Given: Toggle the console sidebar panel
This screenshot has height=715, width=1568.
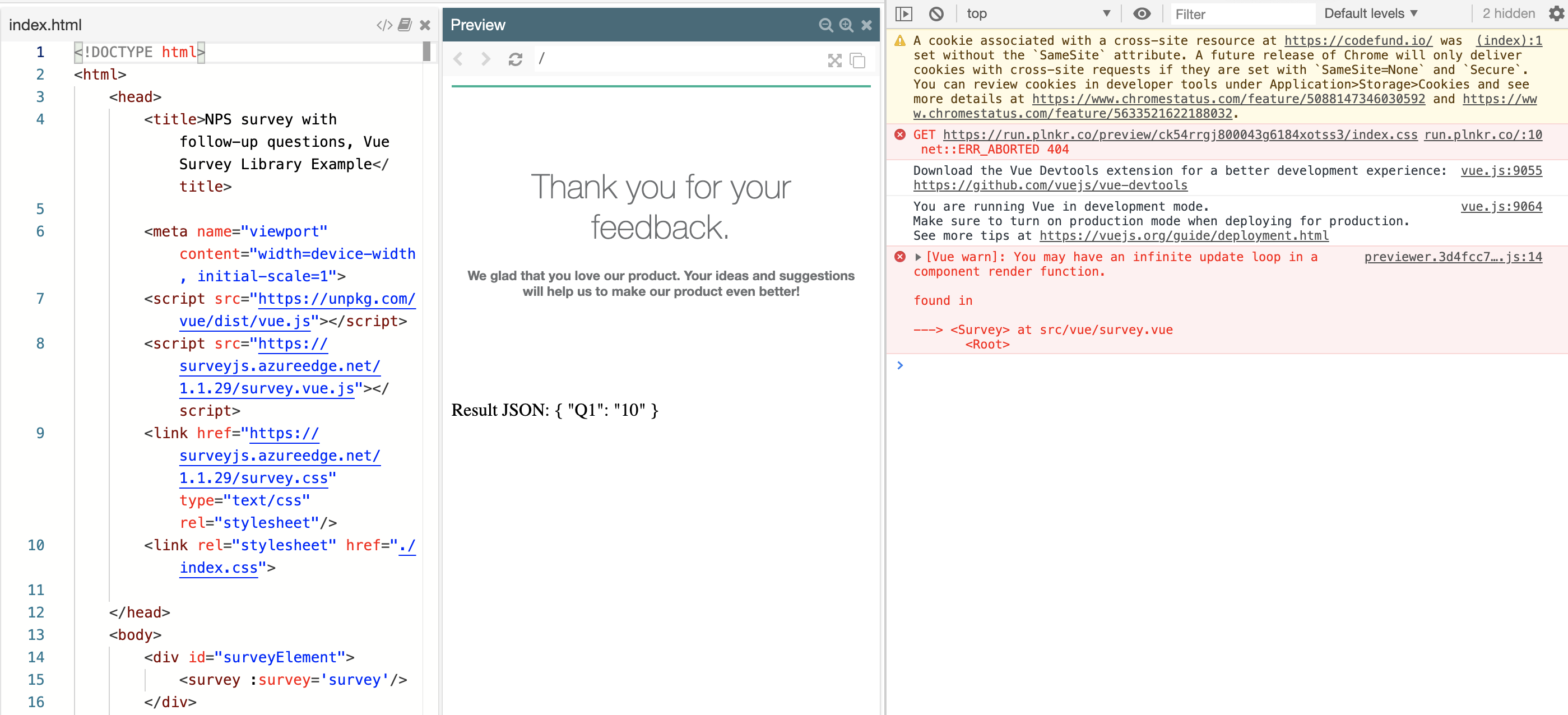Looking at the screenshot, I should pos(904,13).
